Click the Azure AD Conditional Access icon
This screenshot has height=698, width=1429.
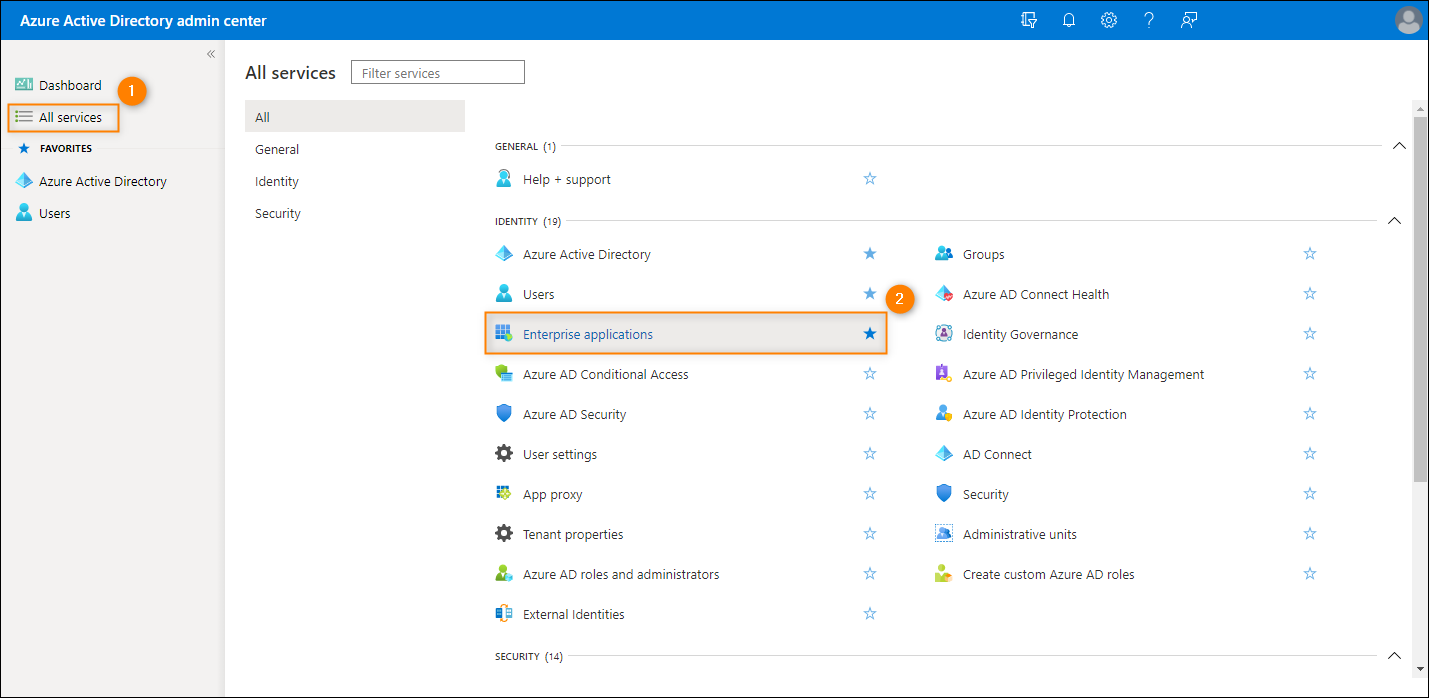point(504,374)
